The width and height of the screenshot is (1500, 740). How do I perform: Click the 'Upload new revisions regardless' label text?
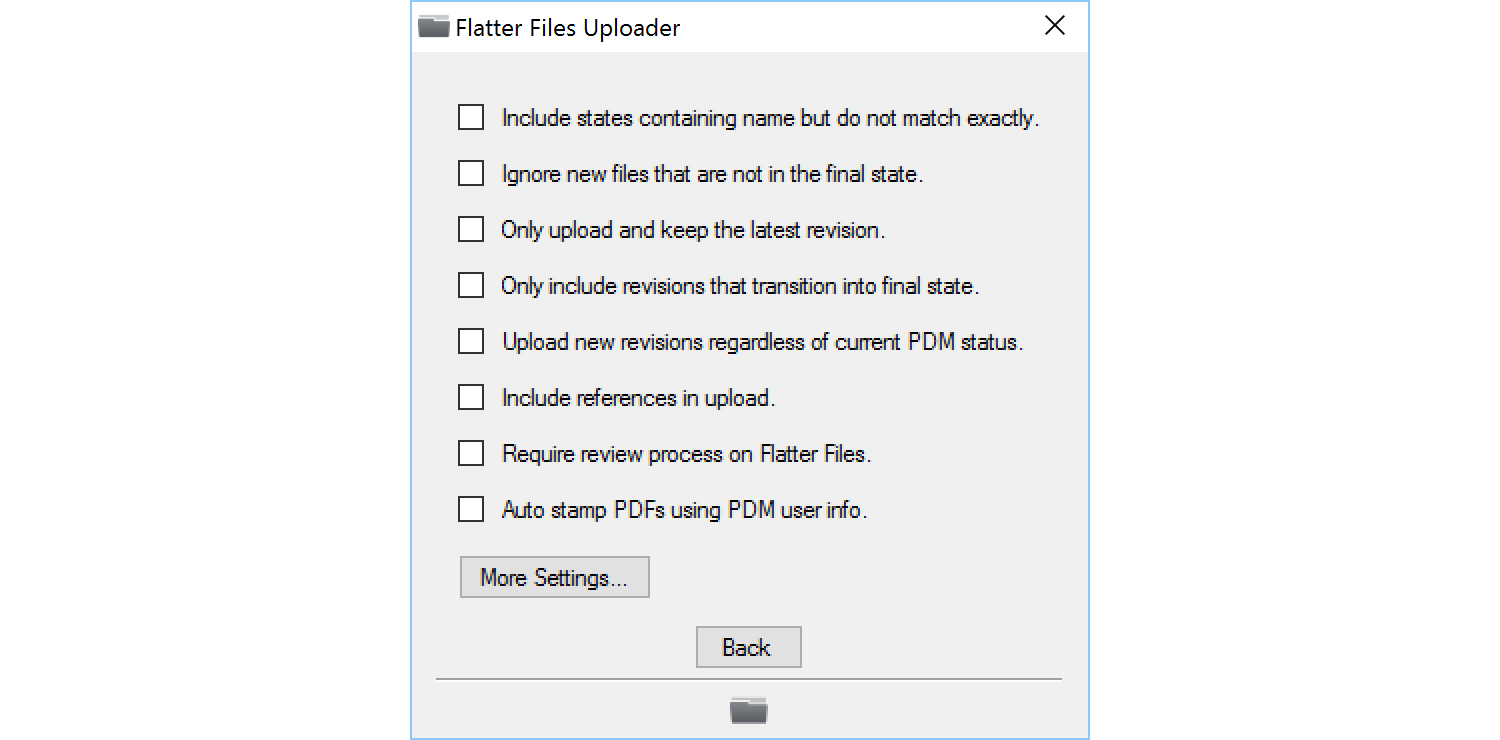click(762, 342)
